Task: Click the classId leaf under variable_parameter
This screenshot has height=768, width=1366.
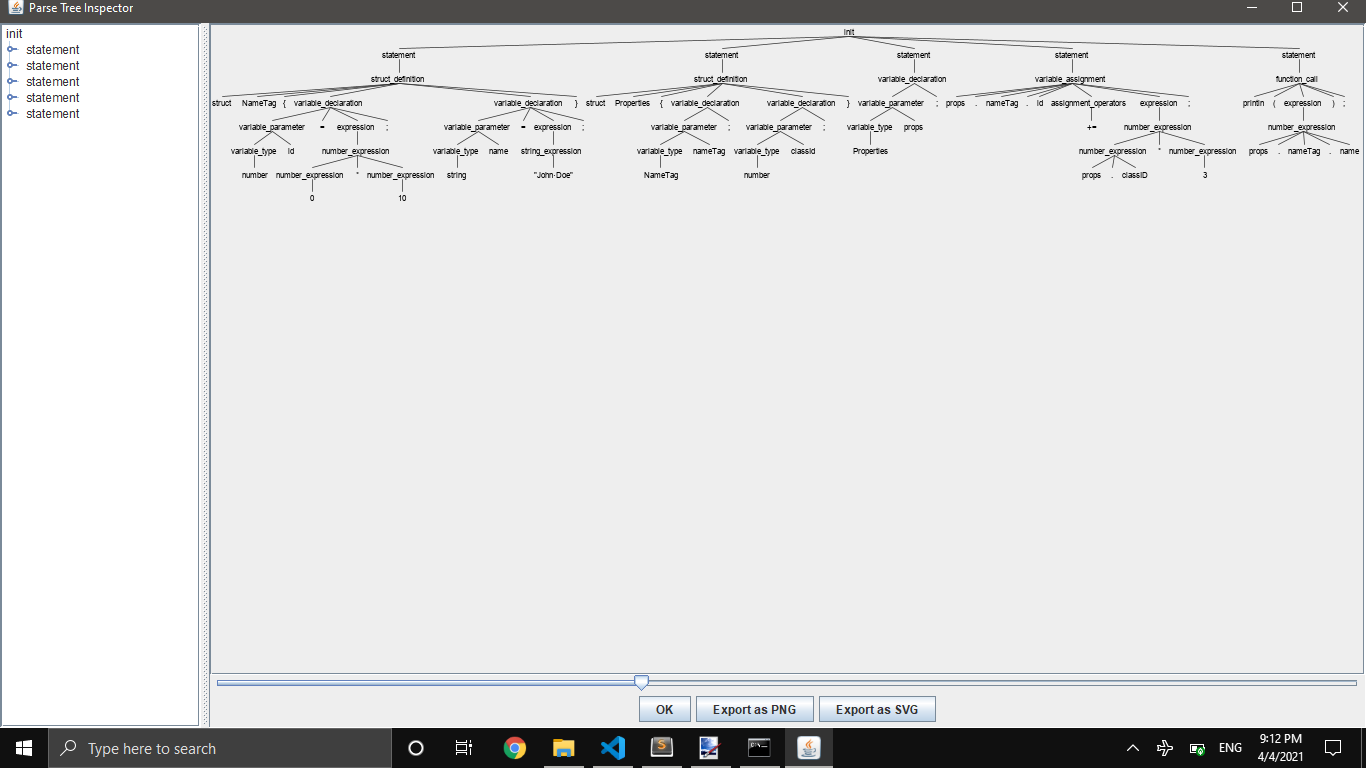Action: [x=803, y=151]
